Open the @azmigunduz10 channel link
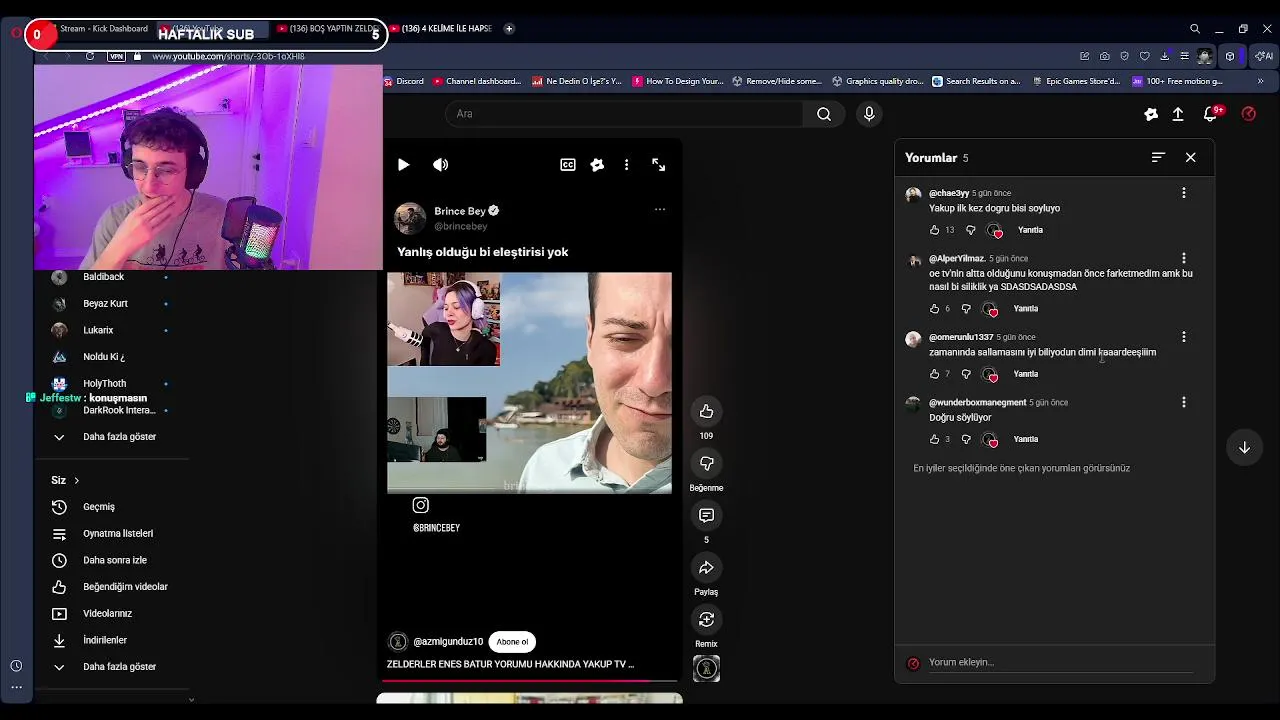 click(x=448, y=642)
